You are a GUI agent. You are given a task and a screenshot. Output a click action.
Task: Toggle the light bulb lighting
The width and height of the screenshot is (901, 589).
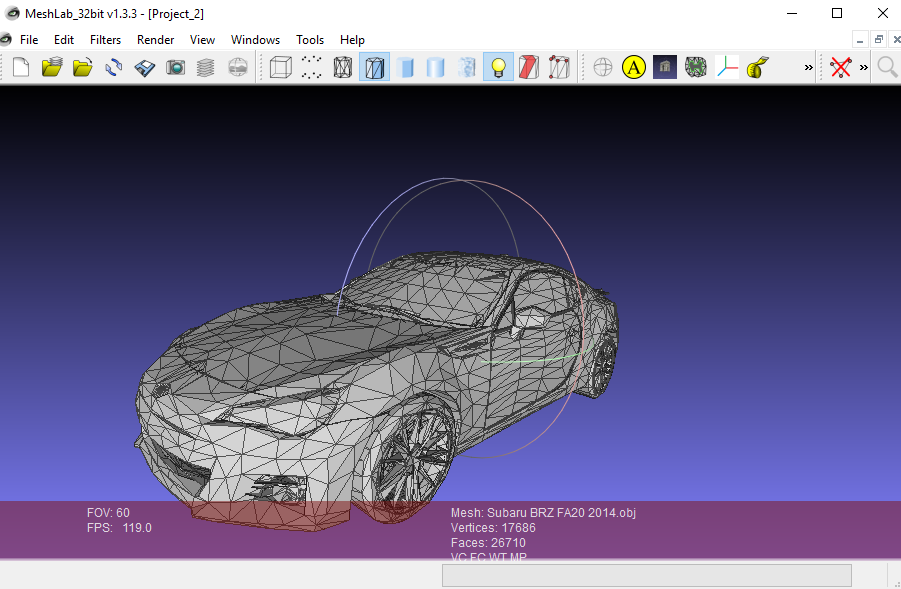click(498, 67)
